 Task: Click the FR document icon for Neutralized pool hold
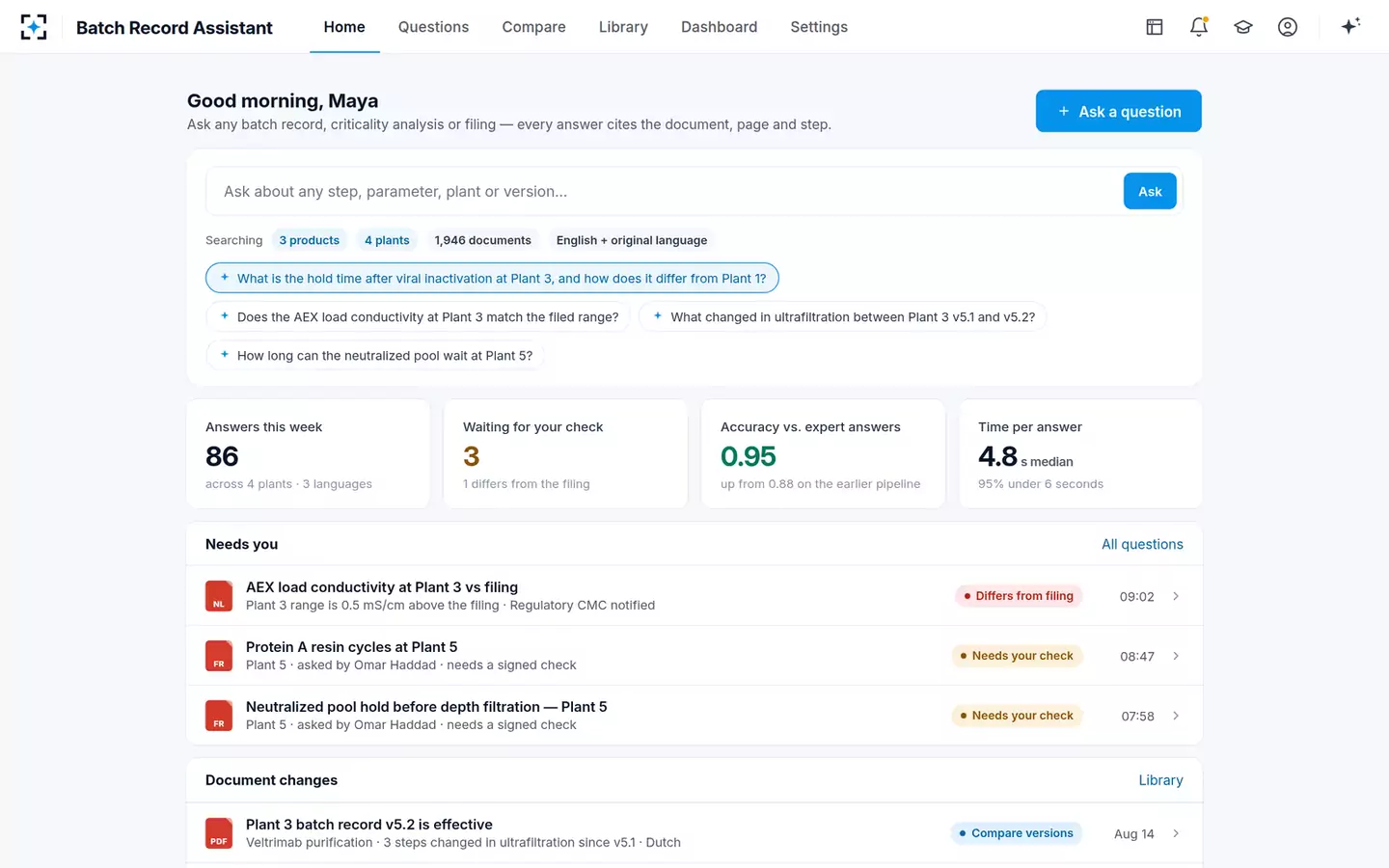tap(219, 716)
